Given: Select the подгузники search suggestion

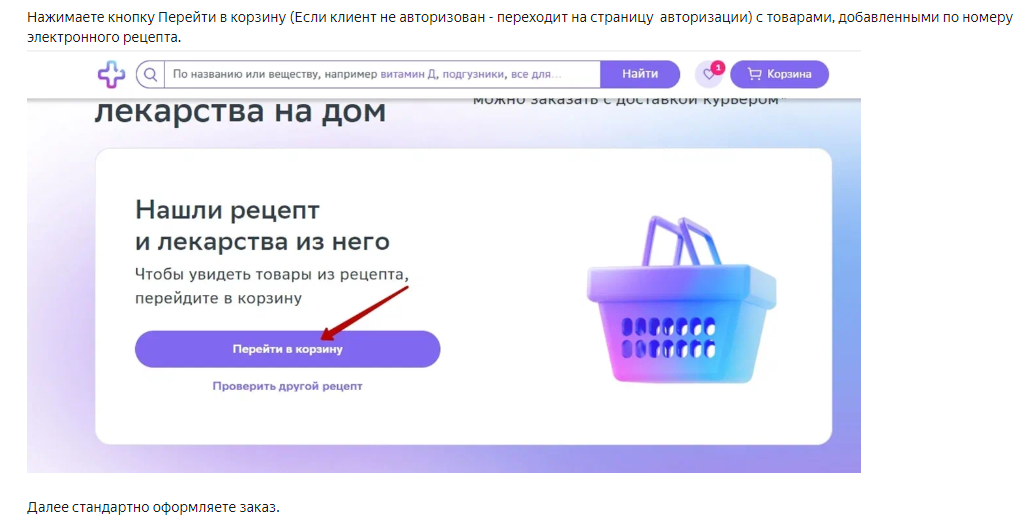Looking at the screenshot, I should point(474,75).
